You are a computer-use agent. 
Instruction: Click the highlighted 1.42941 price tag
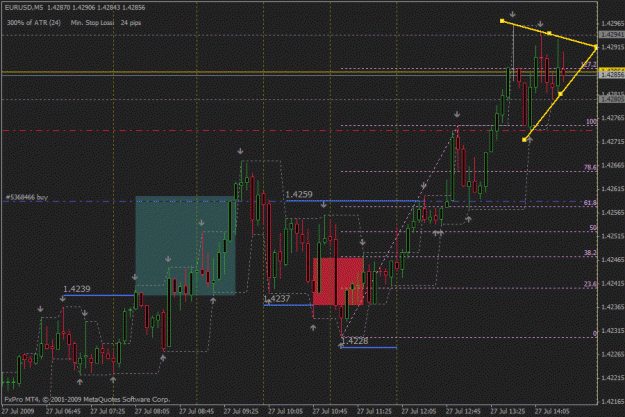click(x=612, y=35)
